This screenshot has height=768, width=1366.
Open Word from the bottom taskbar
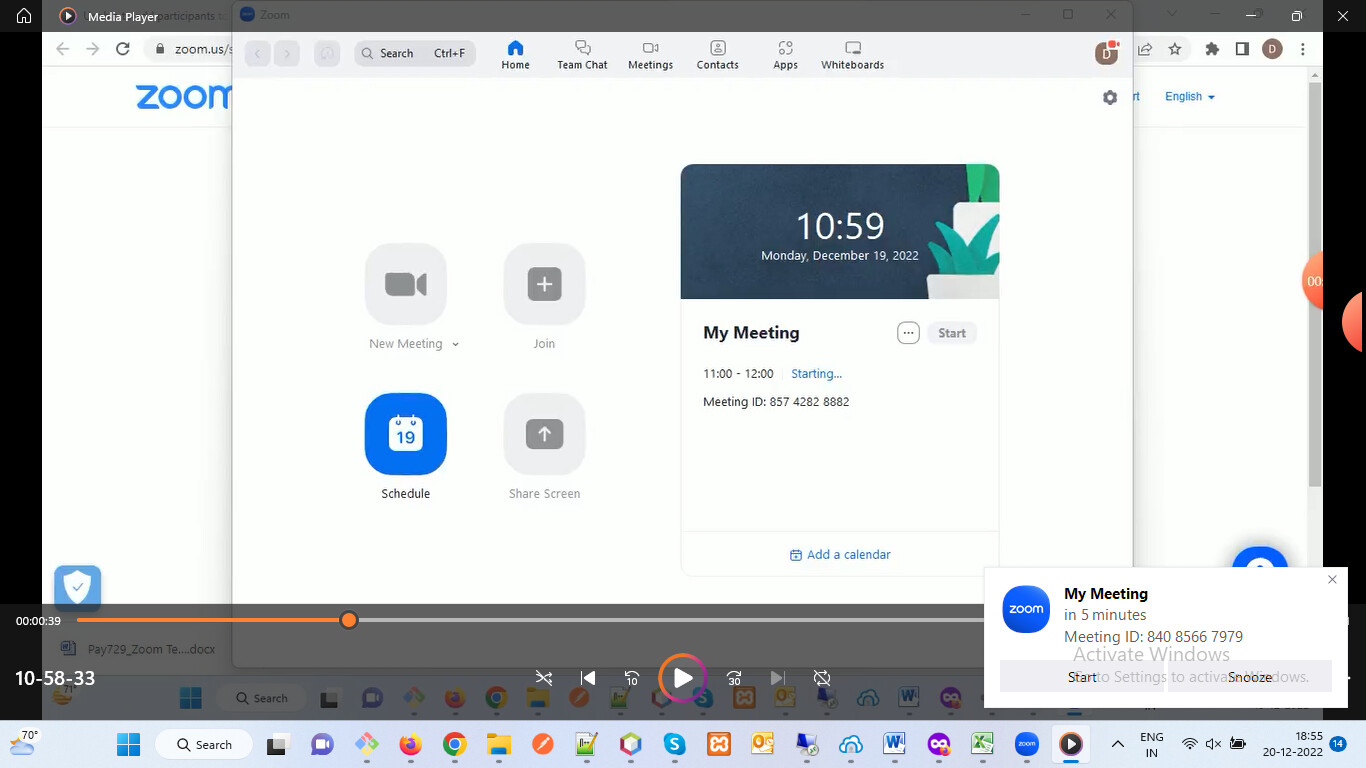[x=894, y=744]
